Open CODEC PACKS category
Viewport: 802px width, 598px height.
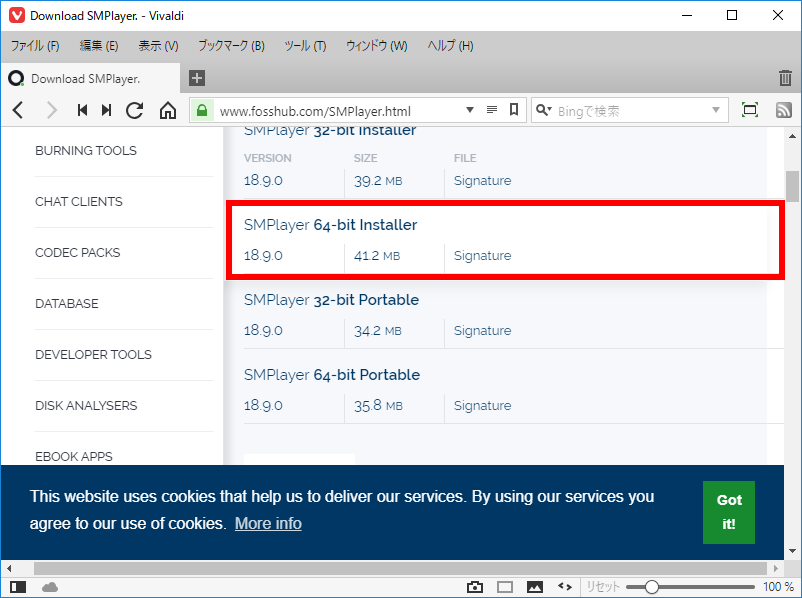pos(78,253)
